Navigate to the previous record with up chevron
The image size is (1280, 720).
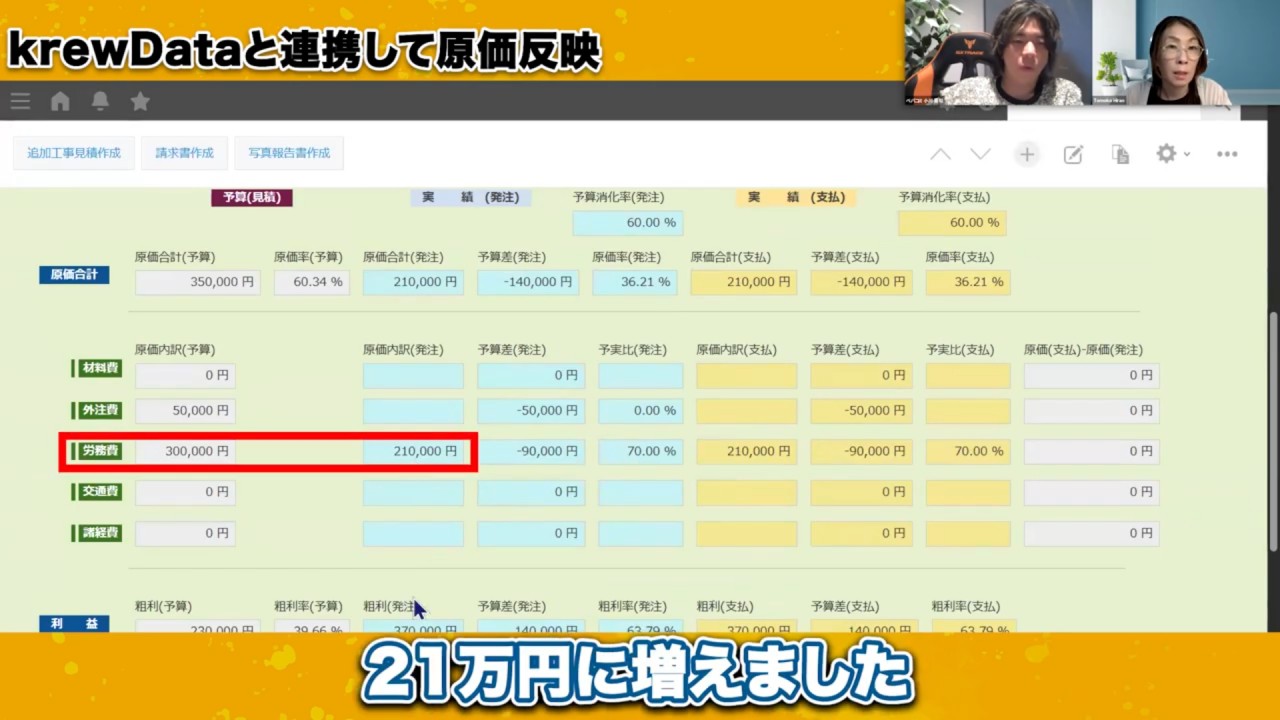940,154
